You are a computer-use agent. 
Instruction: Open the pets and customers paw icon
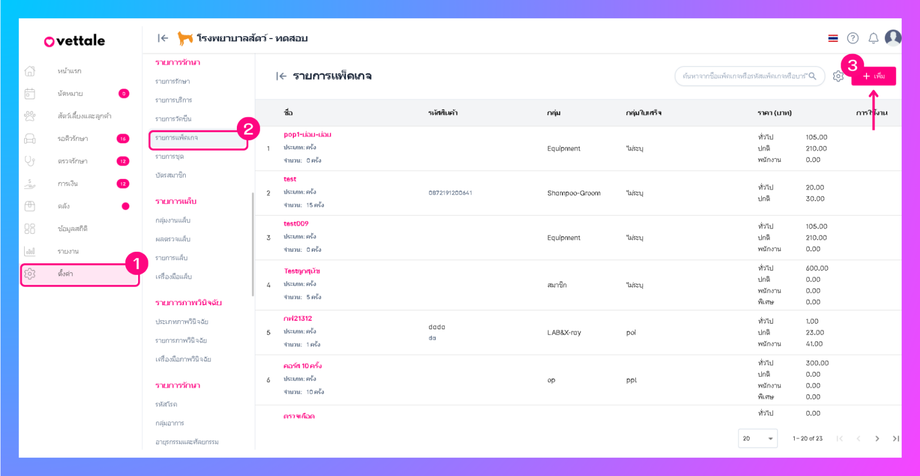coord(30,116)
